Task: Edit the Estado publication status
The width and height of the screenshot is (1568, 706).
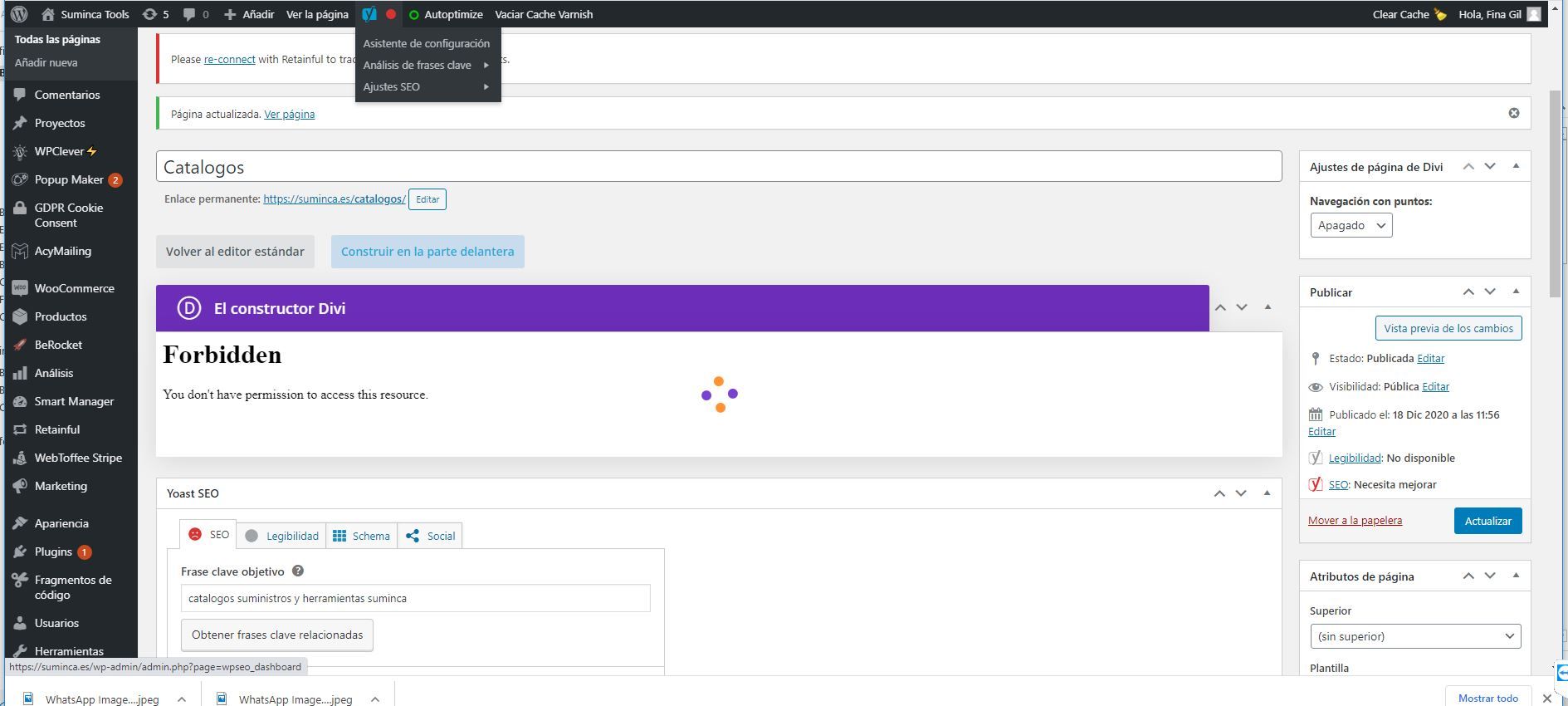Action: point(1430,358)
